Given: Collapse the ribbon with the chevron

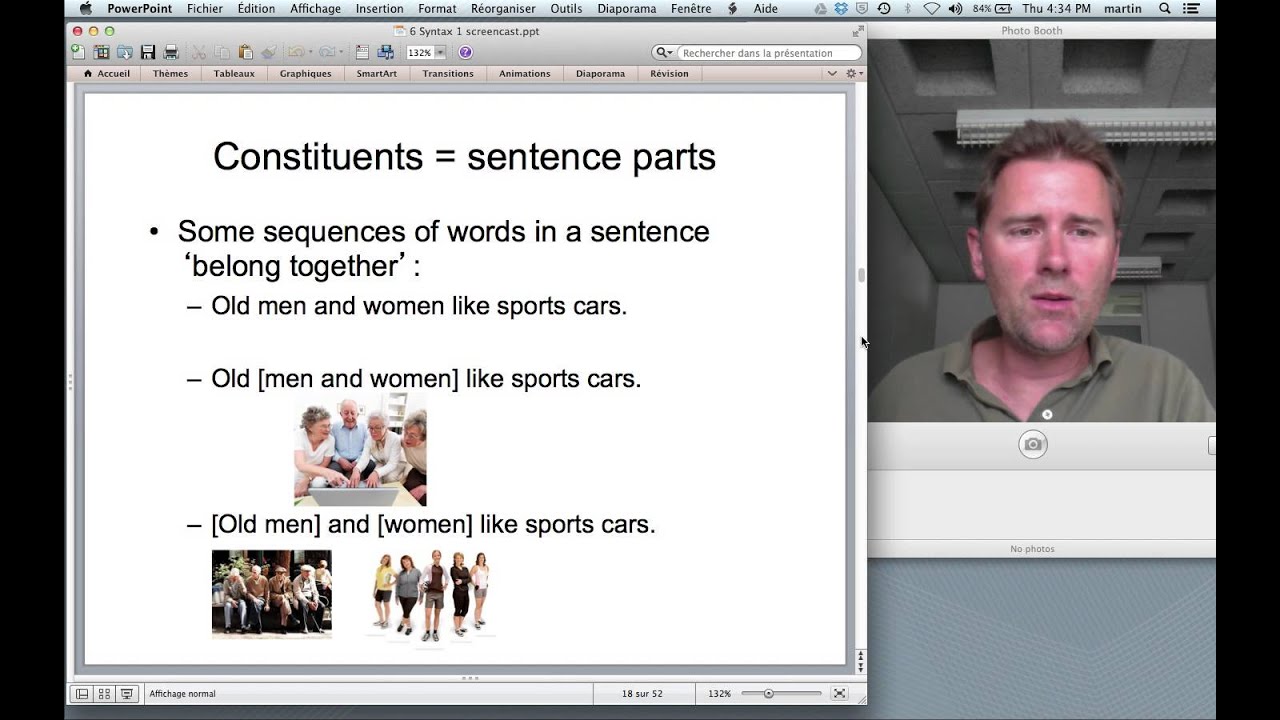Looking at the screenshot, I should [x=832, y=73].
